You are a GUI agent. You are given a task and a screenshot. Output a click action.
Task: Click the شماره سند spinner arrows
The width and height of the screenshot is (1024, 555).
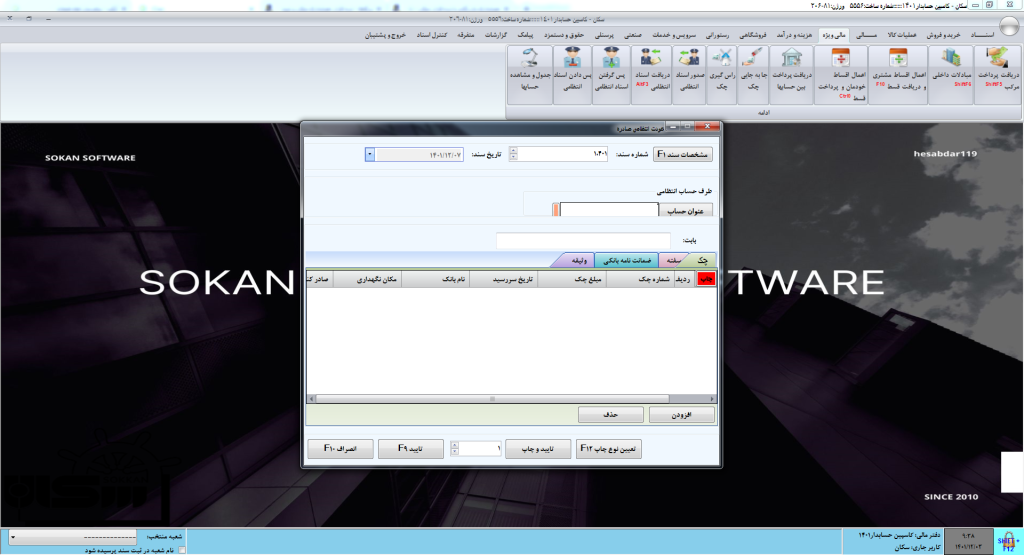point(513,154)
